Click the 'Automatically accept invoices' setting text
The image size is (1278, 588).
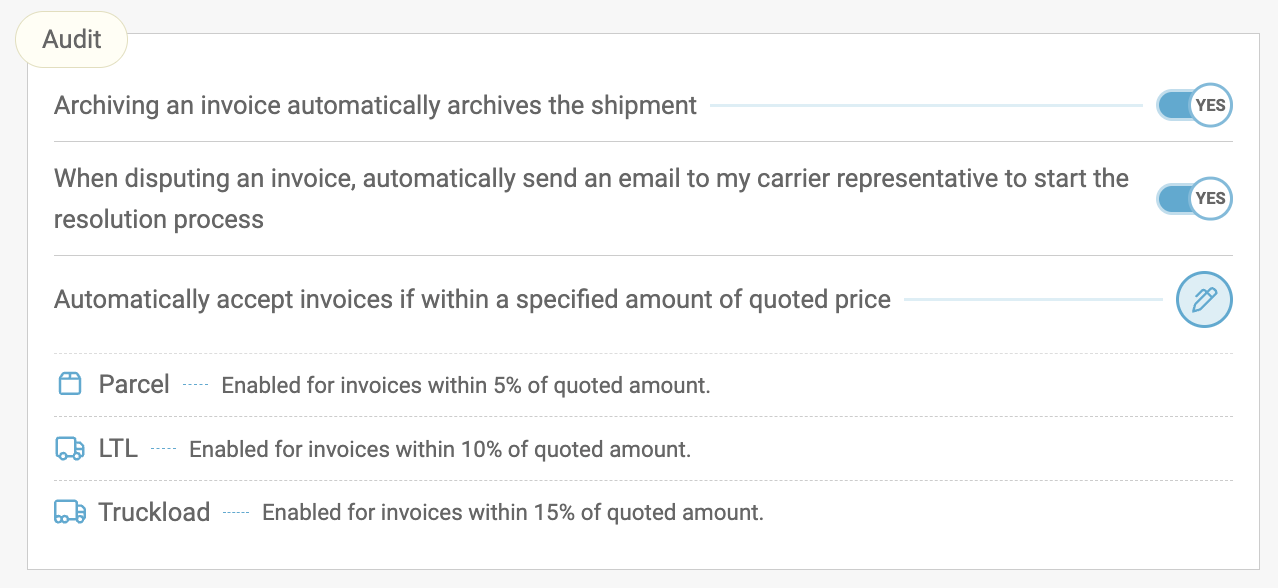pyautogui.click(x=472, y=300)
